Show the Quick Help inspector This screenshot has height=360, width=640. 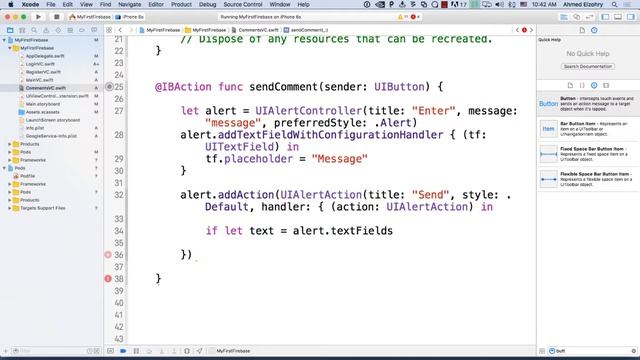pyautogui.click(x=594, y=30)
